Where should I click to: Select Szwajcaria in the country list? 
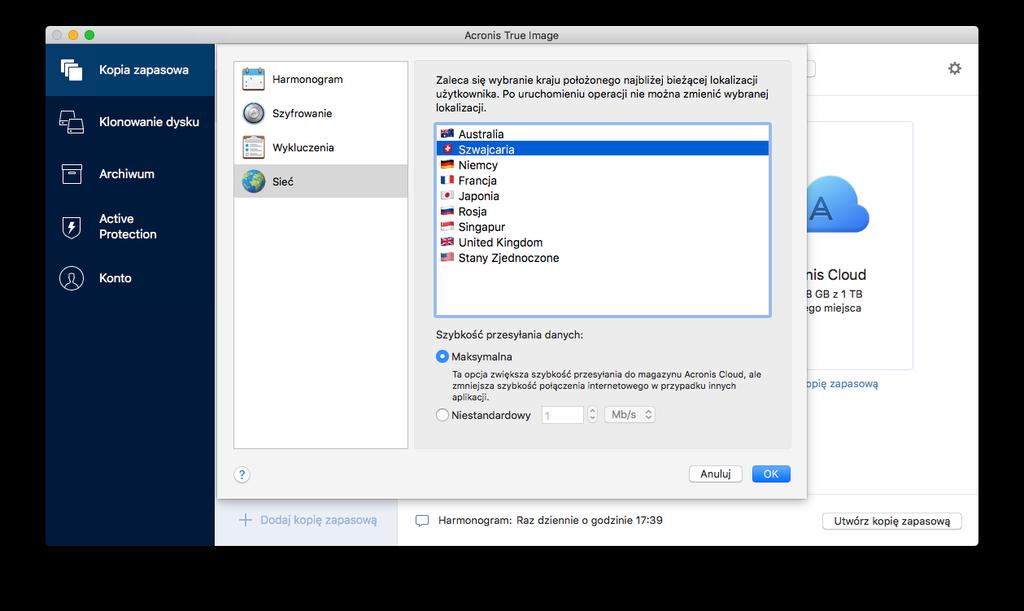click(x=602, y=149)
